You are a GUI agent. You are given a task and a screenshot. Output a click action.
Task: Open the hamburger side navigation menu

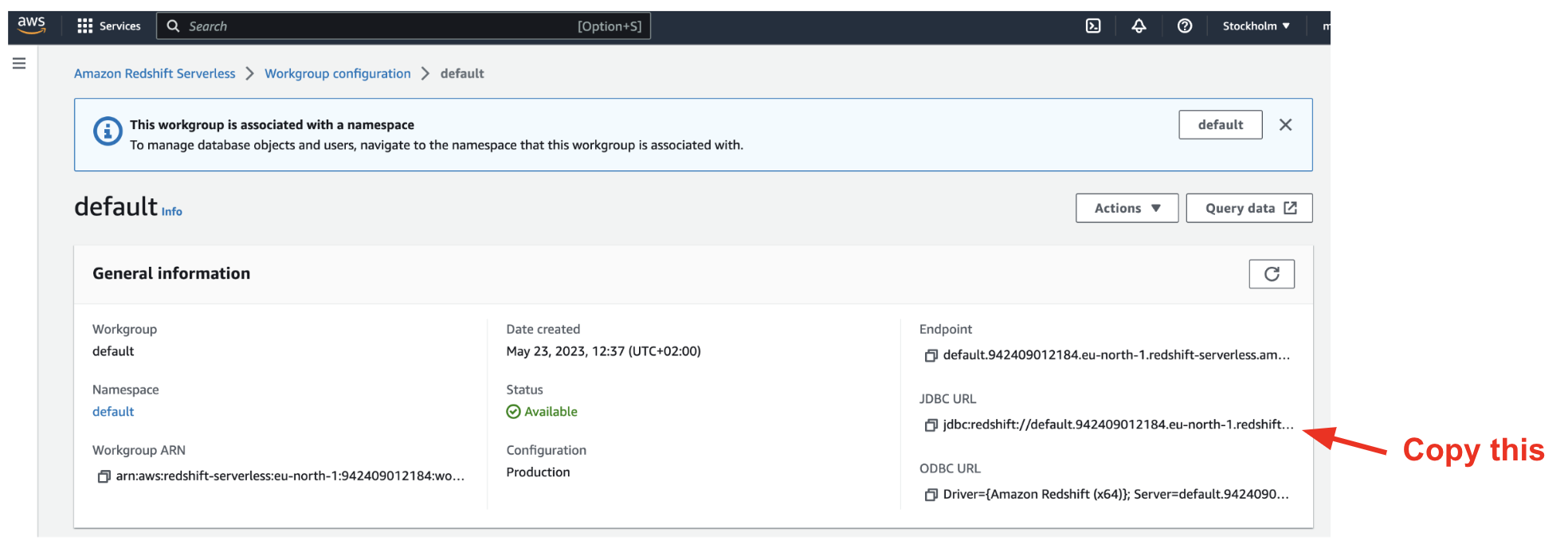pyautogui.click(x=19, y=63)
